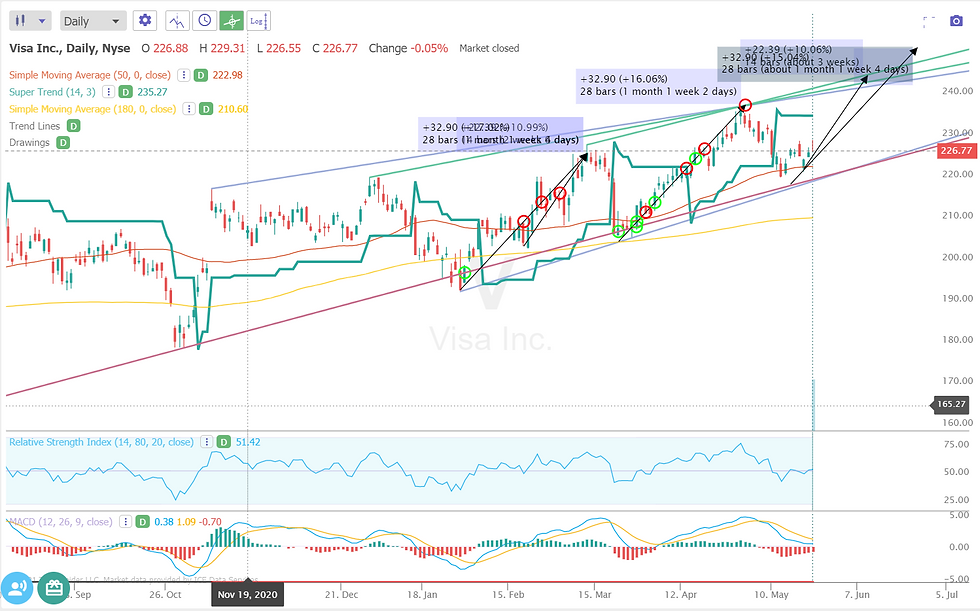The height and width of the screenshot is (611, 980).
Task: Click the Market closed status text
Action: click(x=489, y=48)
